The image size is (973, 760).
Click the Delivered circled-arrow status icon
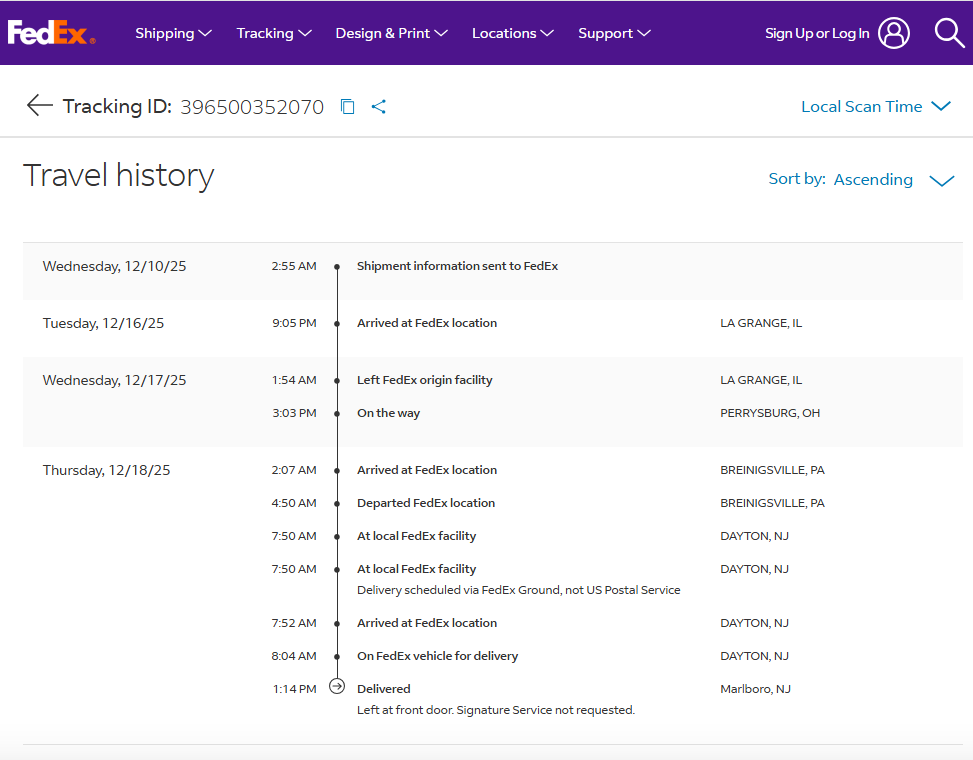click(337, 686)
